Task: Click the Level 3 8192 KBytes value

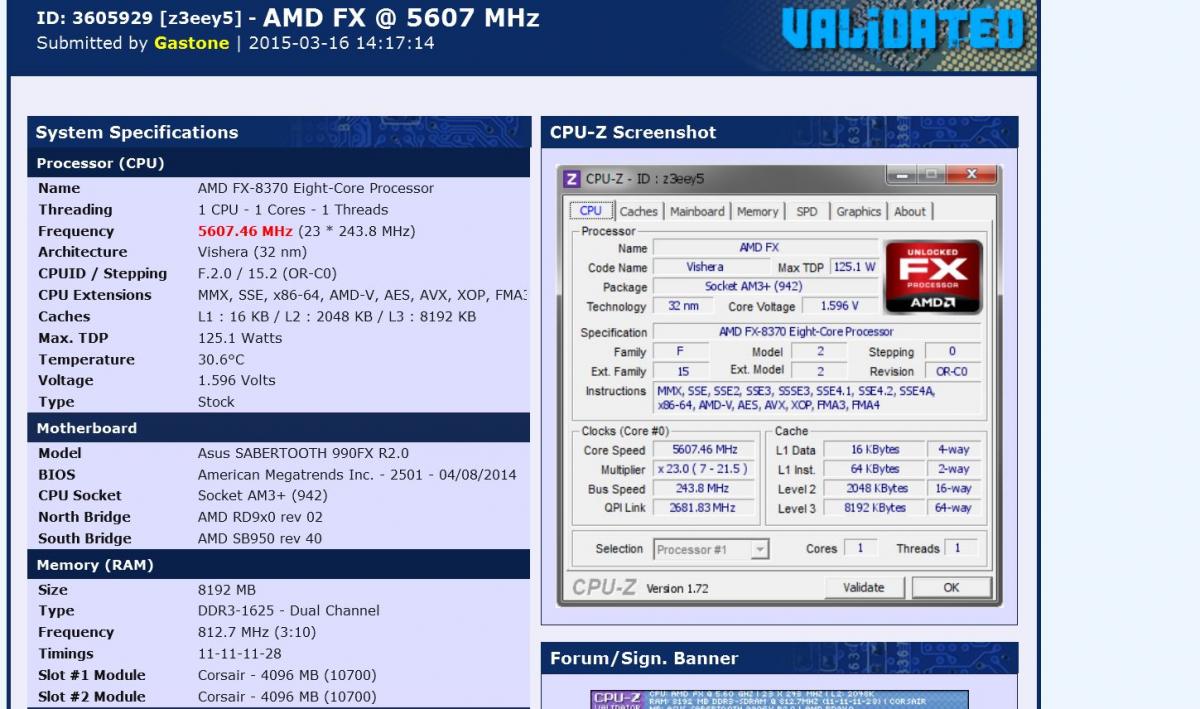Action: tap(874, 508)
